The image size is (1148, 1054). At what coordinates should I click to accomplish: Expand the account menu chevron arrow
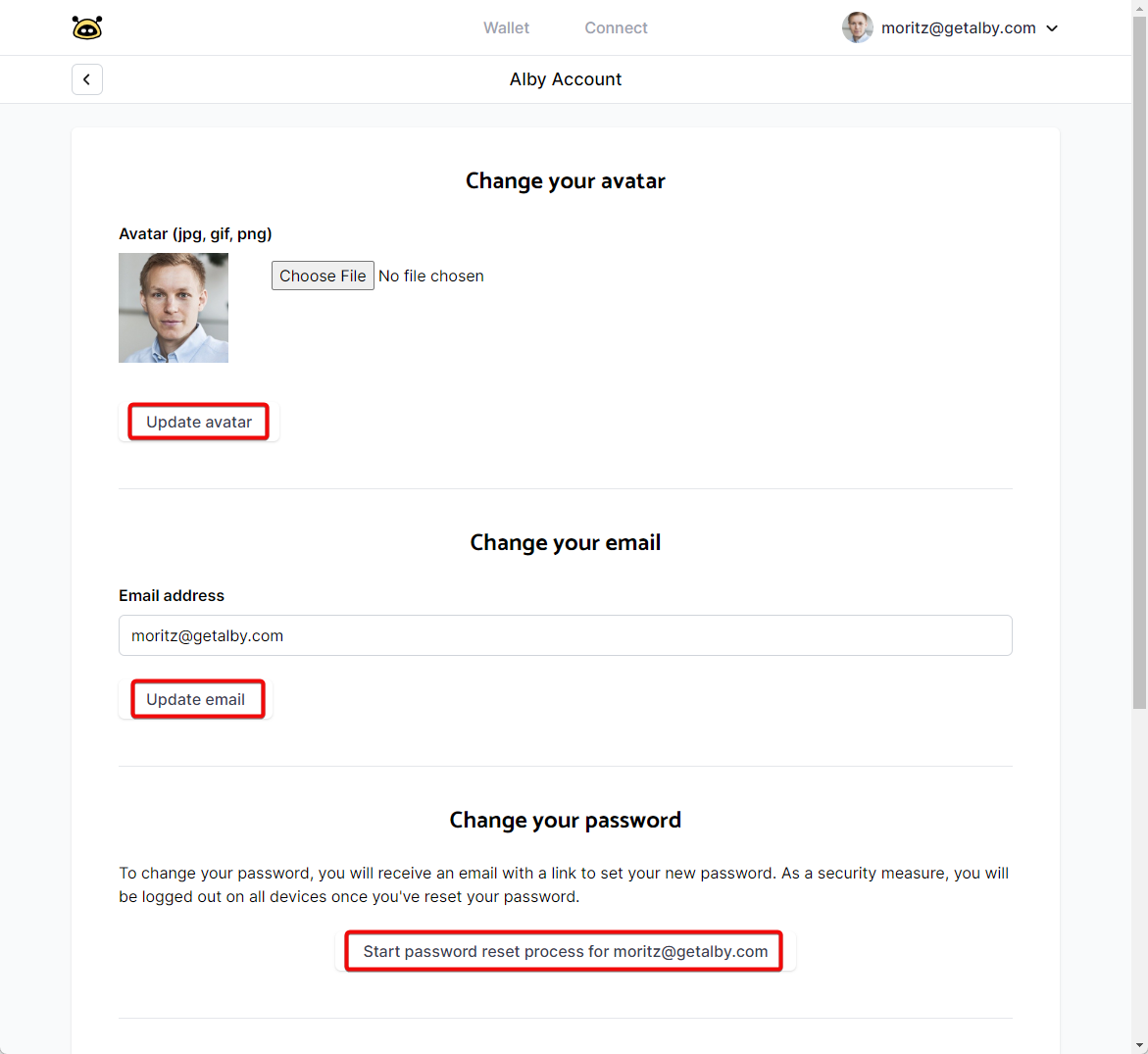tap(1052, 28)
